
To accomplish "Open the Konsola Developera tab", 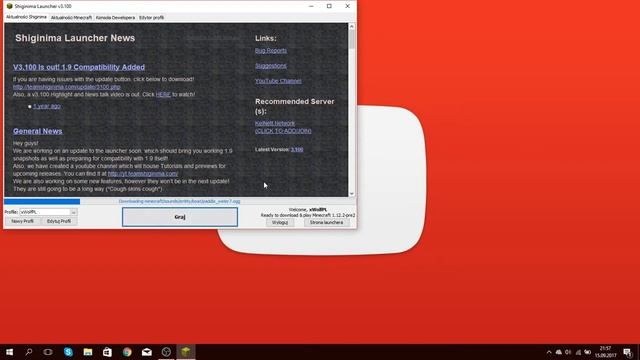I will (x=115, y=18).
